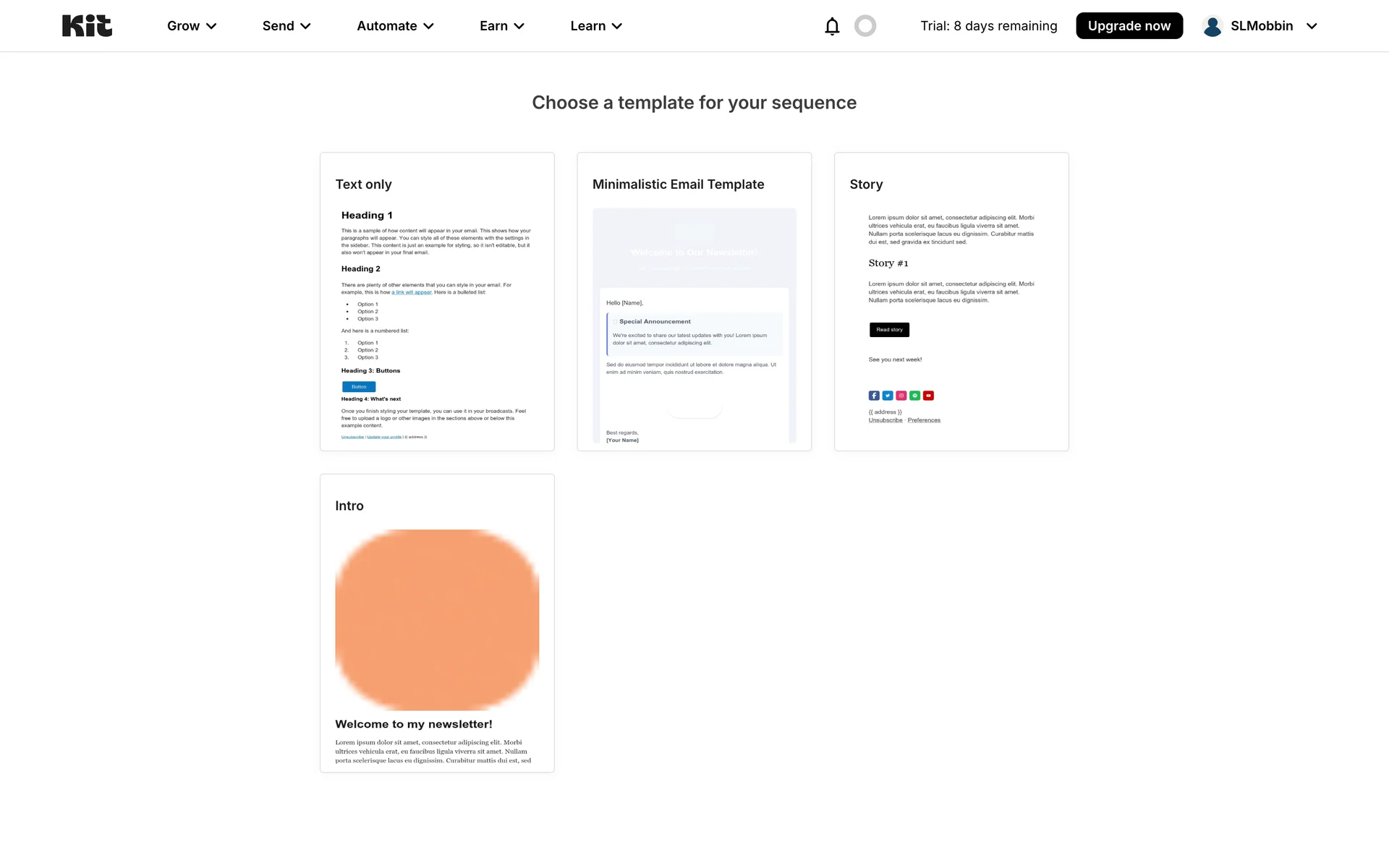Click the circular progress indicator icon
Screen dimensions: 1389x868
pyautogui.click(x=865, y=26)
